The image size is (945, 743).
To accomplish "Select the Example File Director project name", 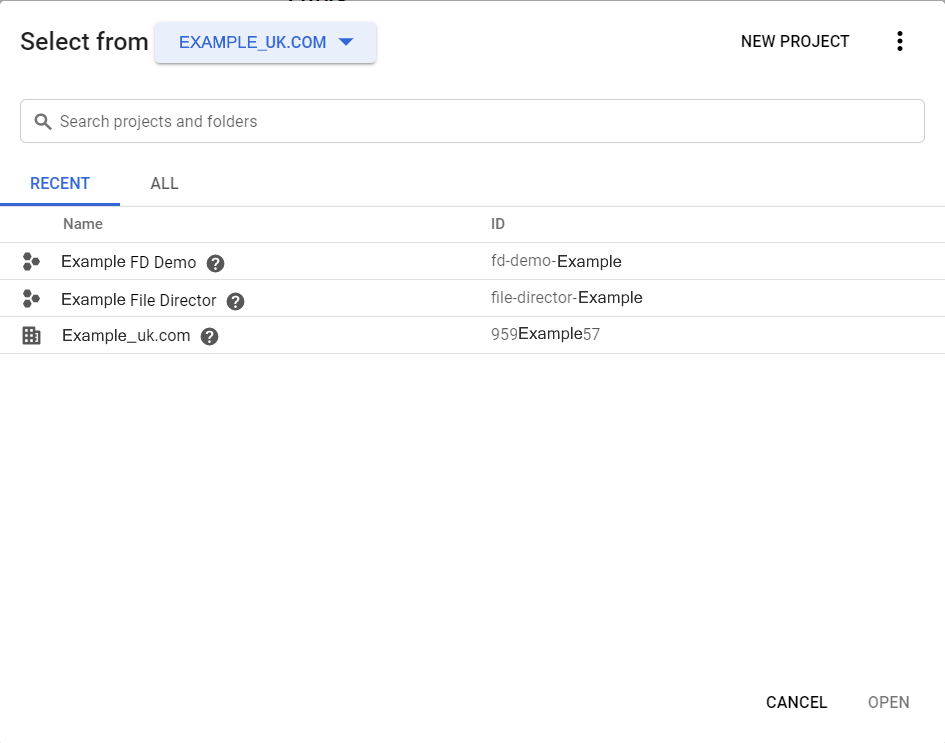I will (138, 299).
